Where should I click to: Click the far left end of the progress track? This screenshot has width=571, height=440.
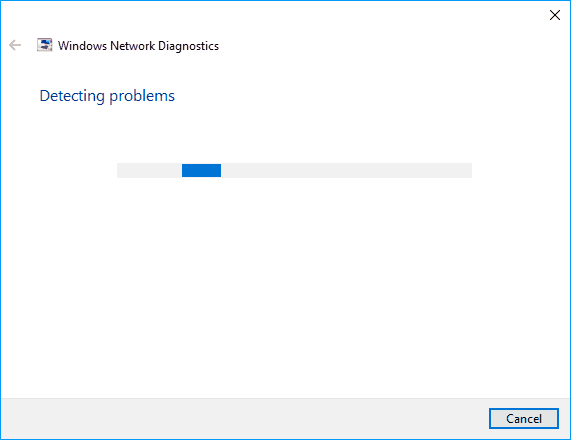121,170
